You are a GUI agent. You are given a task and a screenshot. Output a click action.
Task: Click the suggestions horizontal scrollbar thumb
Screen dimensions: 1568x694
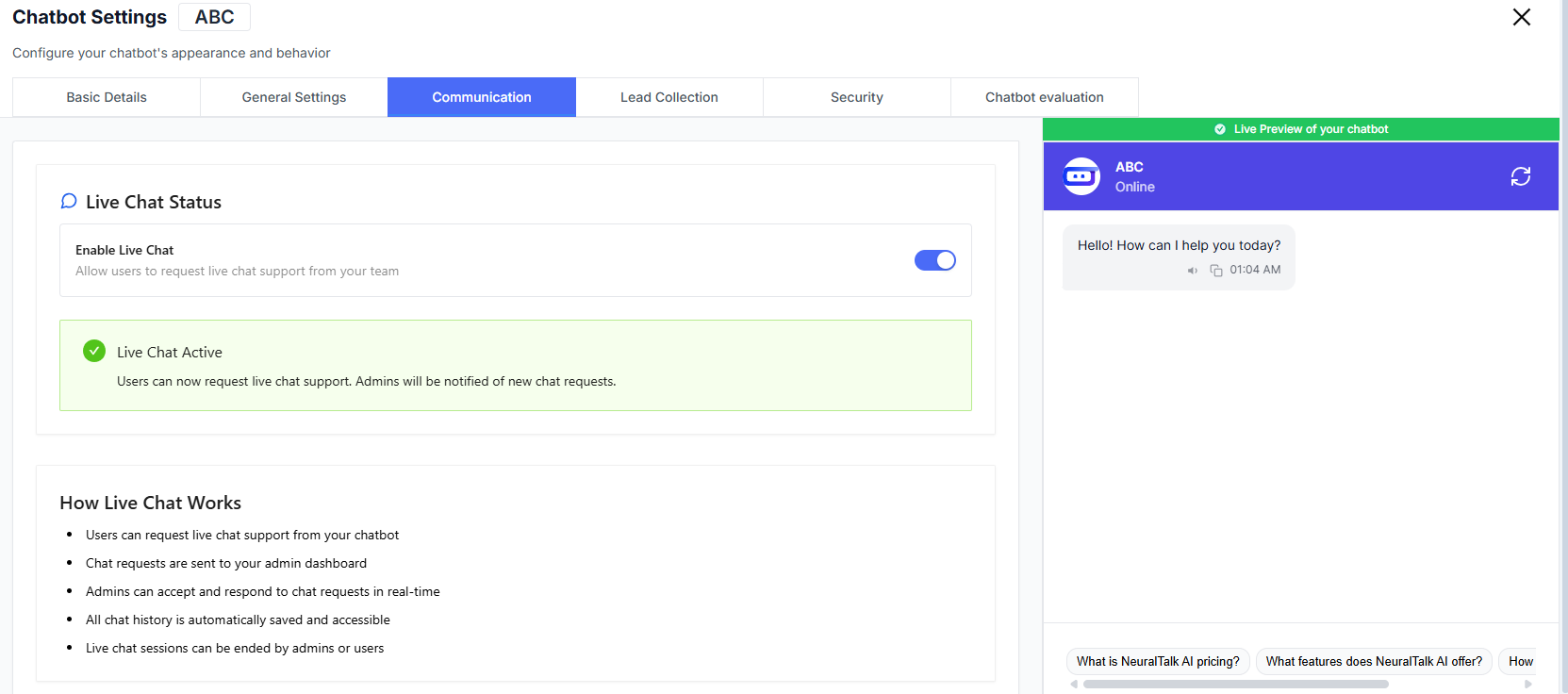pos(1235,685)
